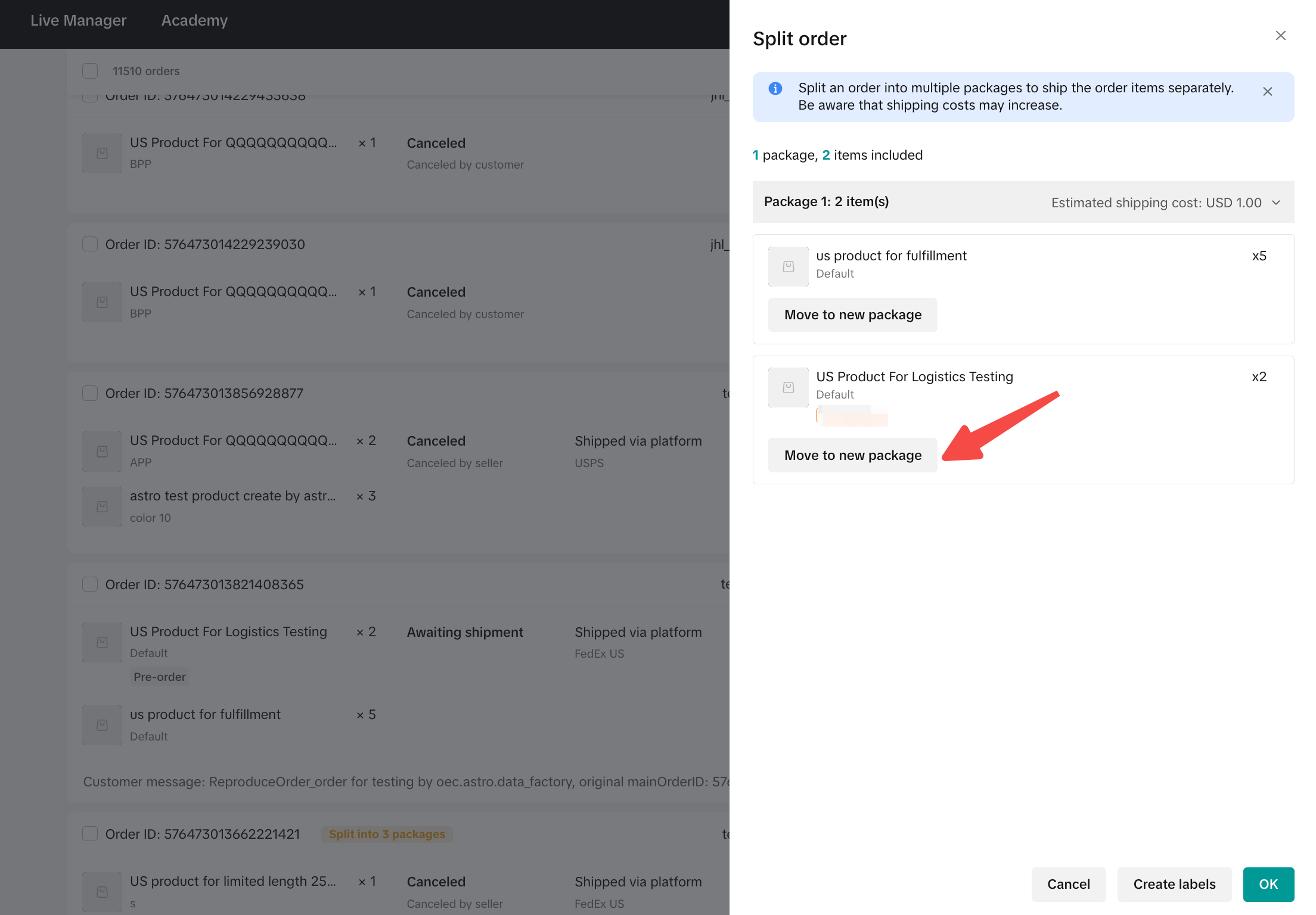Click us product for fulfillment thumbnail icon
Image resolution: width=1316 pixels, height=915 pixels.
tap(788, 267)
